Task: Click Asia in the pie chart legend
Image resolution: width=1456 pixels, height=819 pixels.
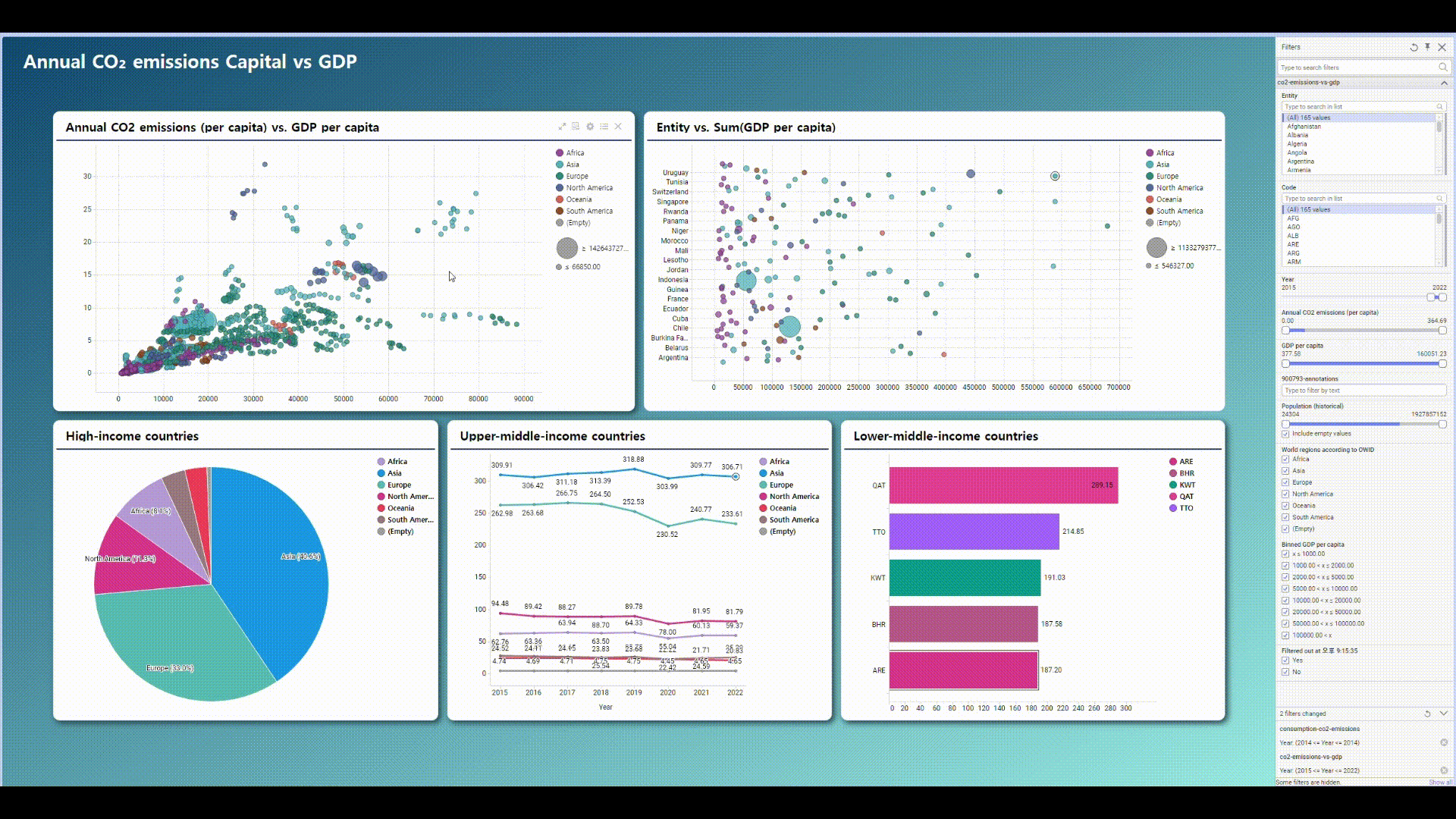Action: pos(394,473)
